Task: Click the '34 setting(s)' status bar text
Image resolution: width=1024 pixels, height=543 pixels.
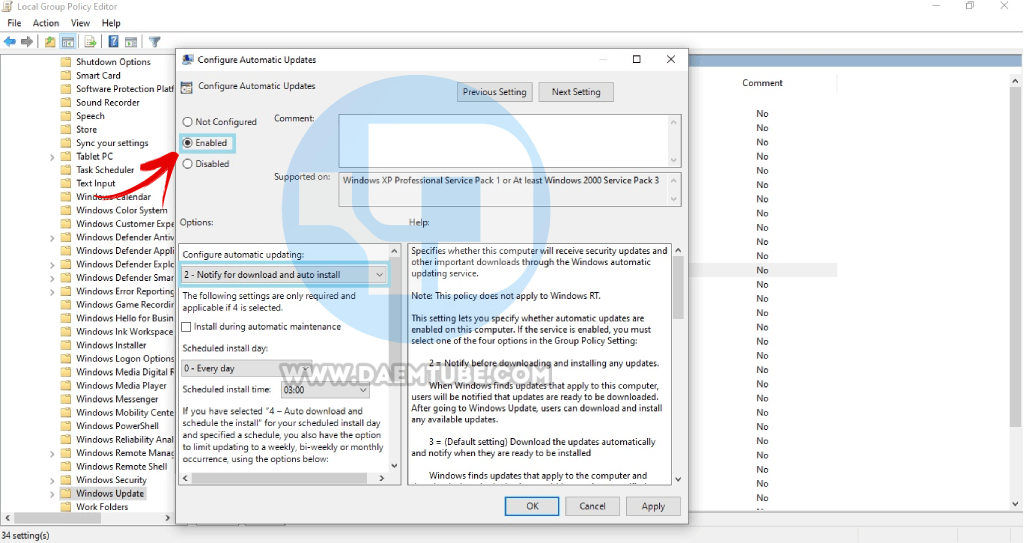Action: [25, 535]
